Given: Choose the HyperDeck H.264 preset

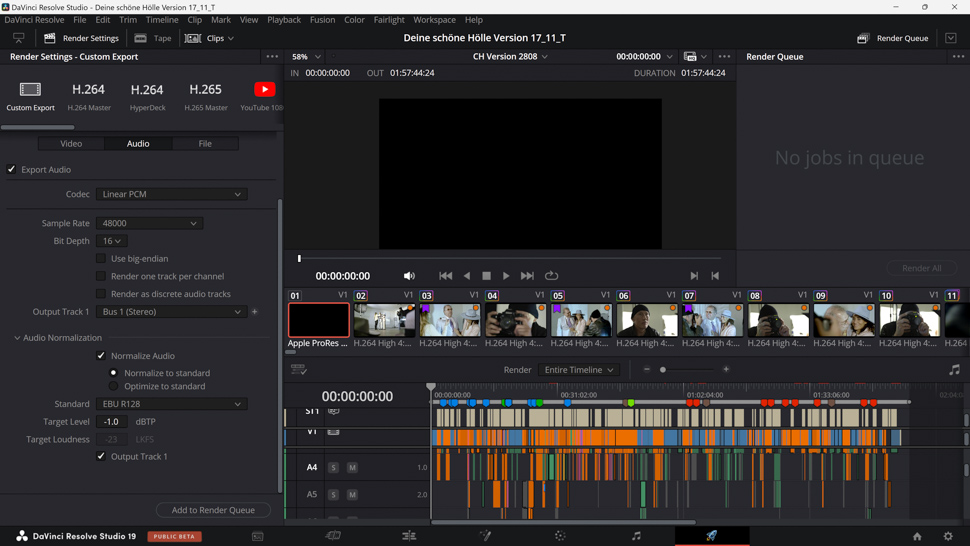Looking at the screenshot, I should click(x=147, y=96).
